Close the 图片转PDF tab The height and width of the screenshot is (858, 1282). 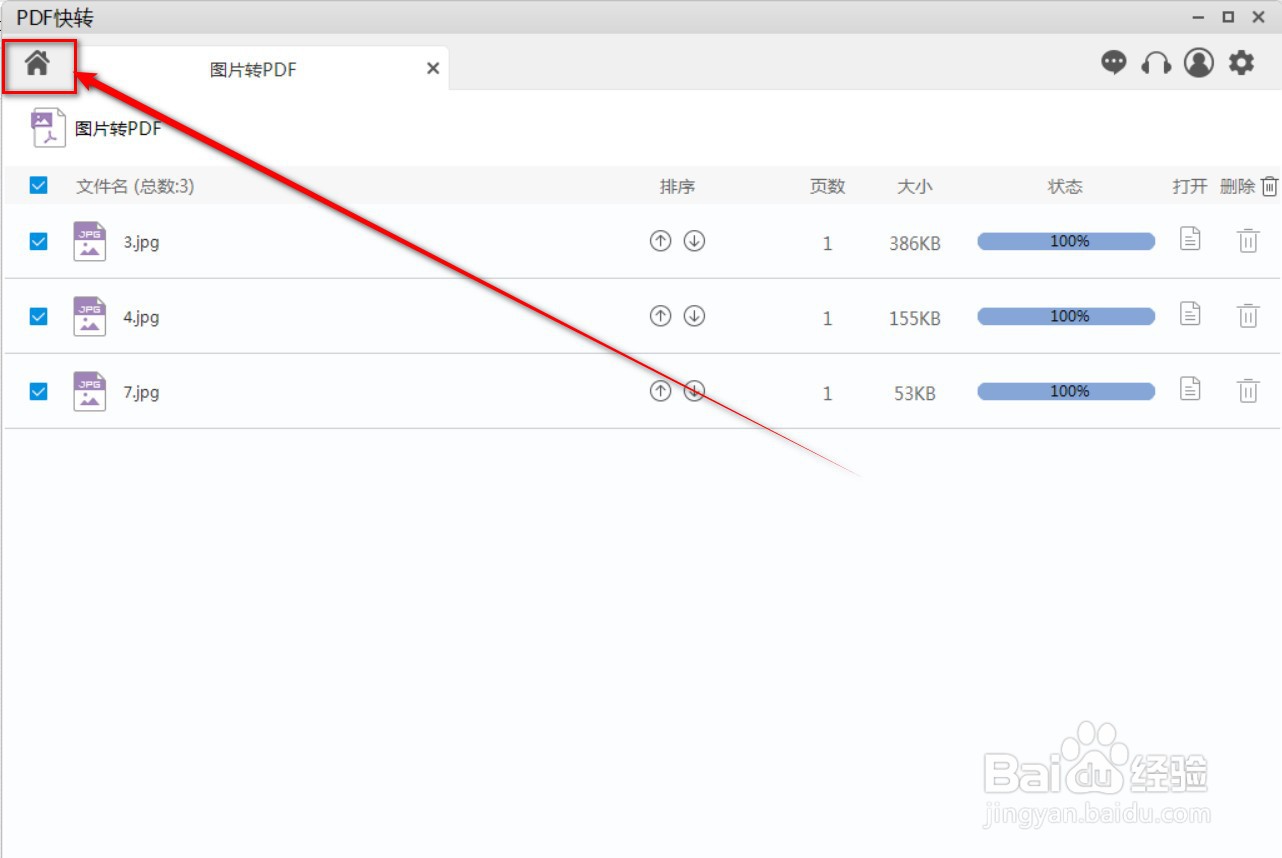tap(432, 68)
